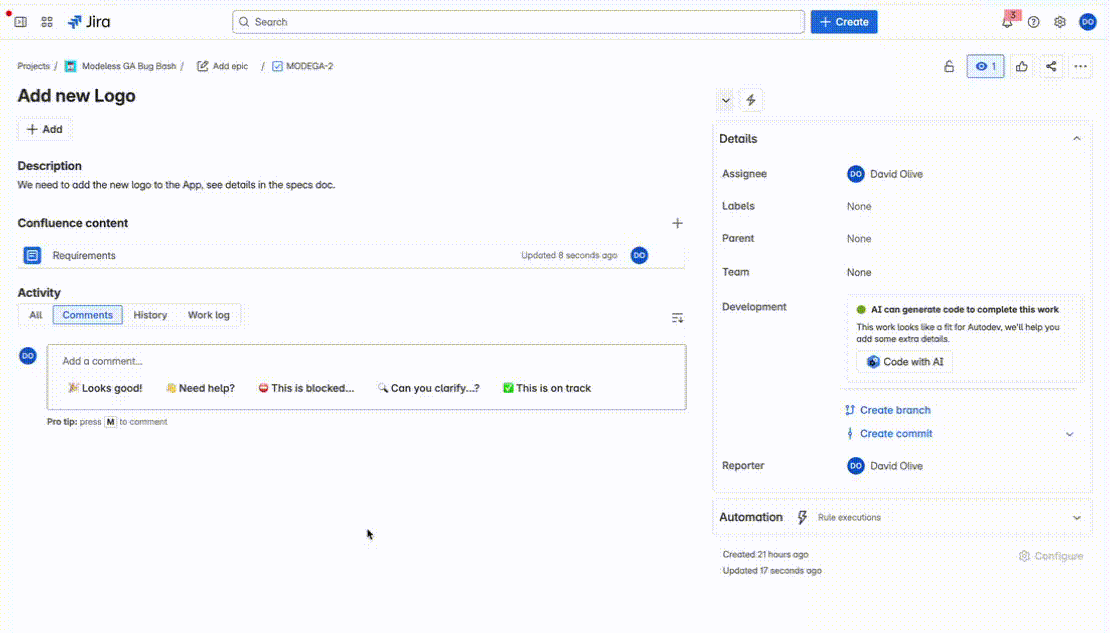Click the Code with AI button
Viewport: 1110px width, 633px height.
(x=903, y=362)
